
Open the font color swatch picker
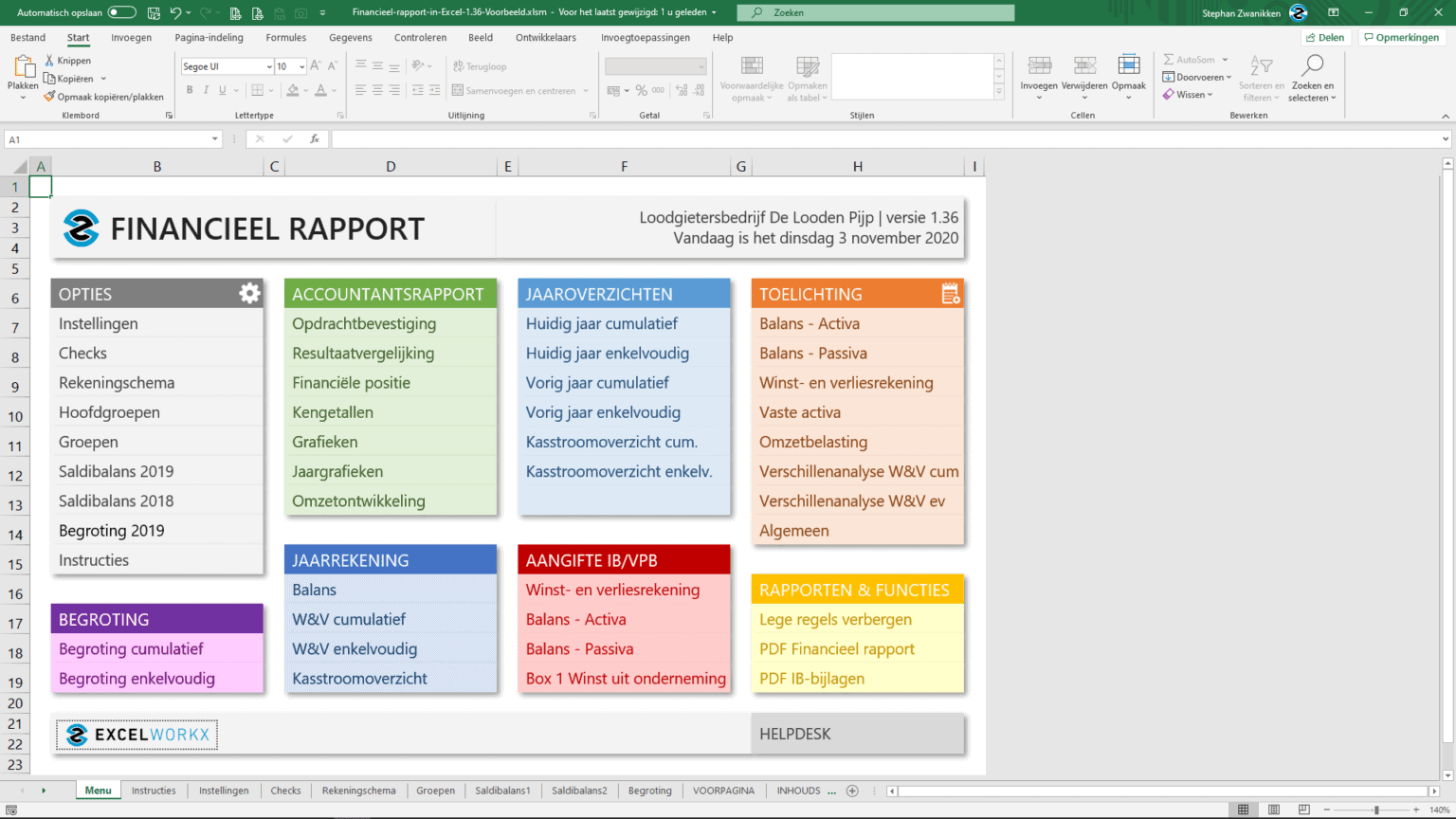click(x=332, y=89)
